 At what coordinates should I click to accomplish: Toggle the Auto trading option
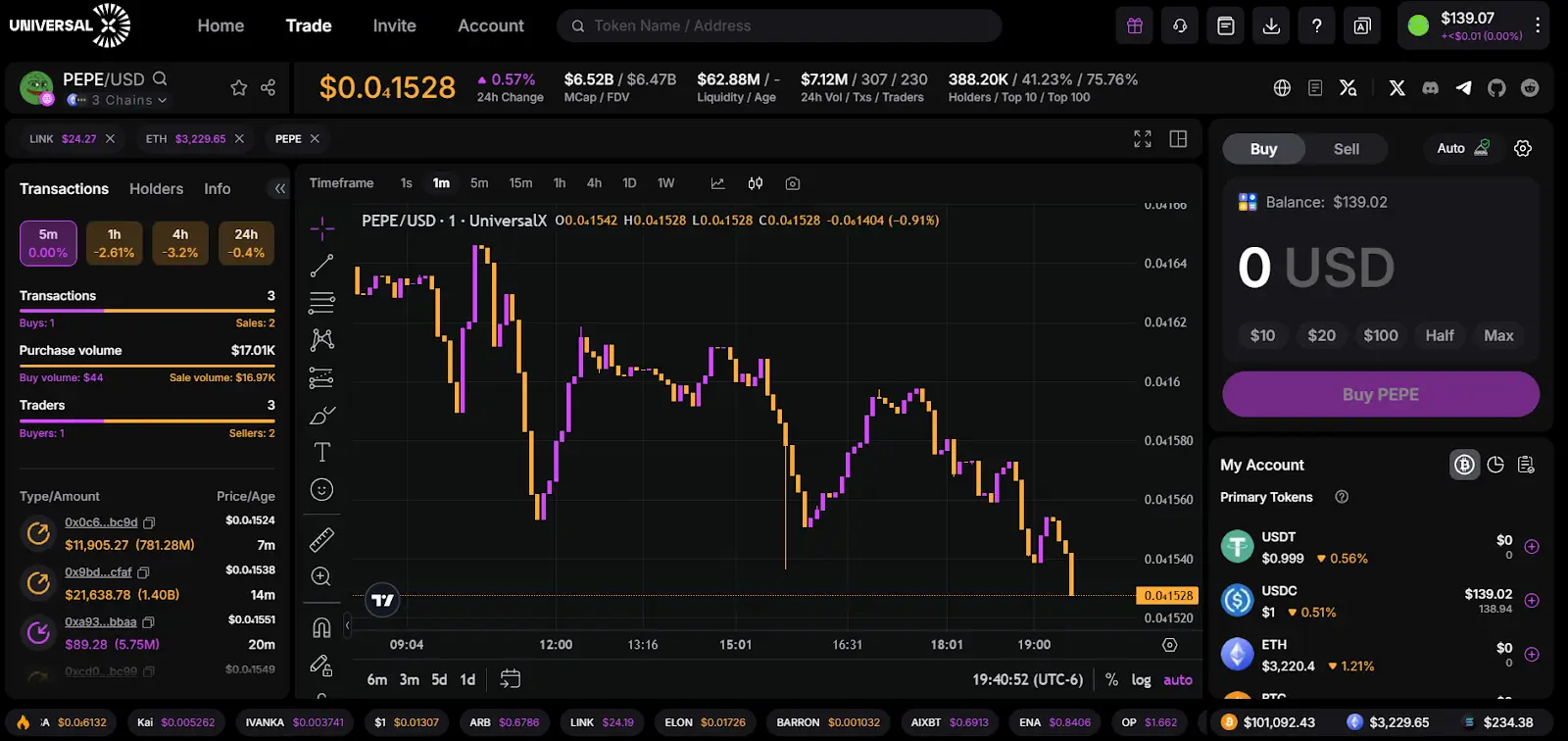1463,149
